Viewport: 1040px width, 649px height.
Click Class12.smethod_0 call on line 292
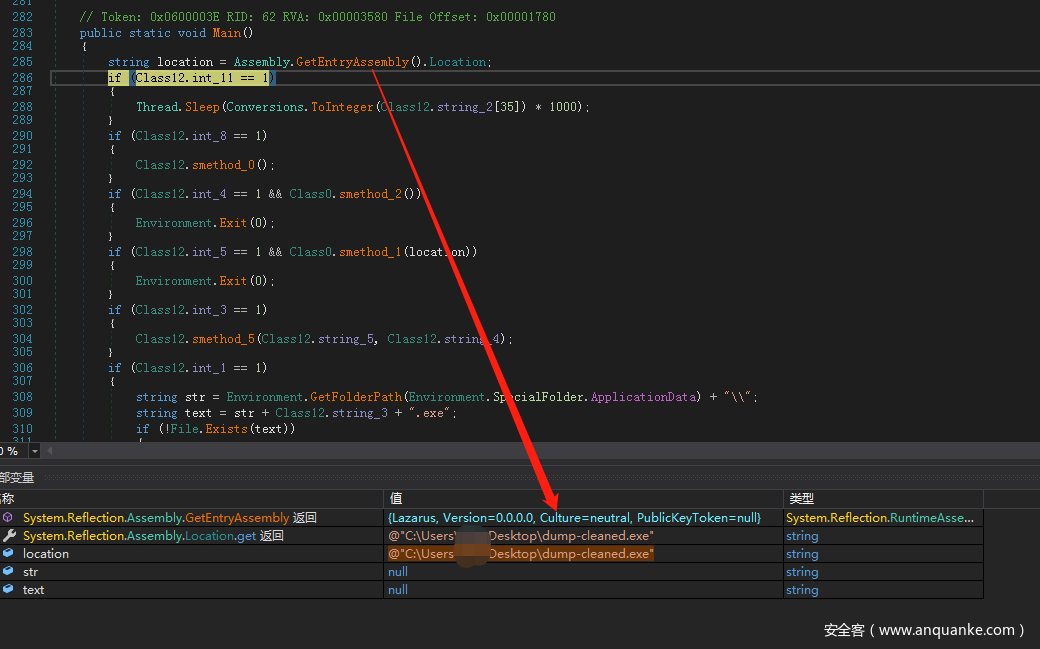point(195,165)
